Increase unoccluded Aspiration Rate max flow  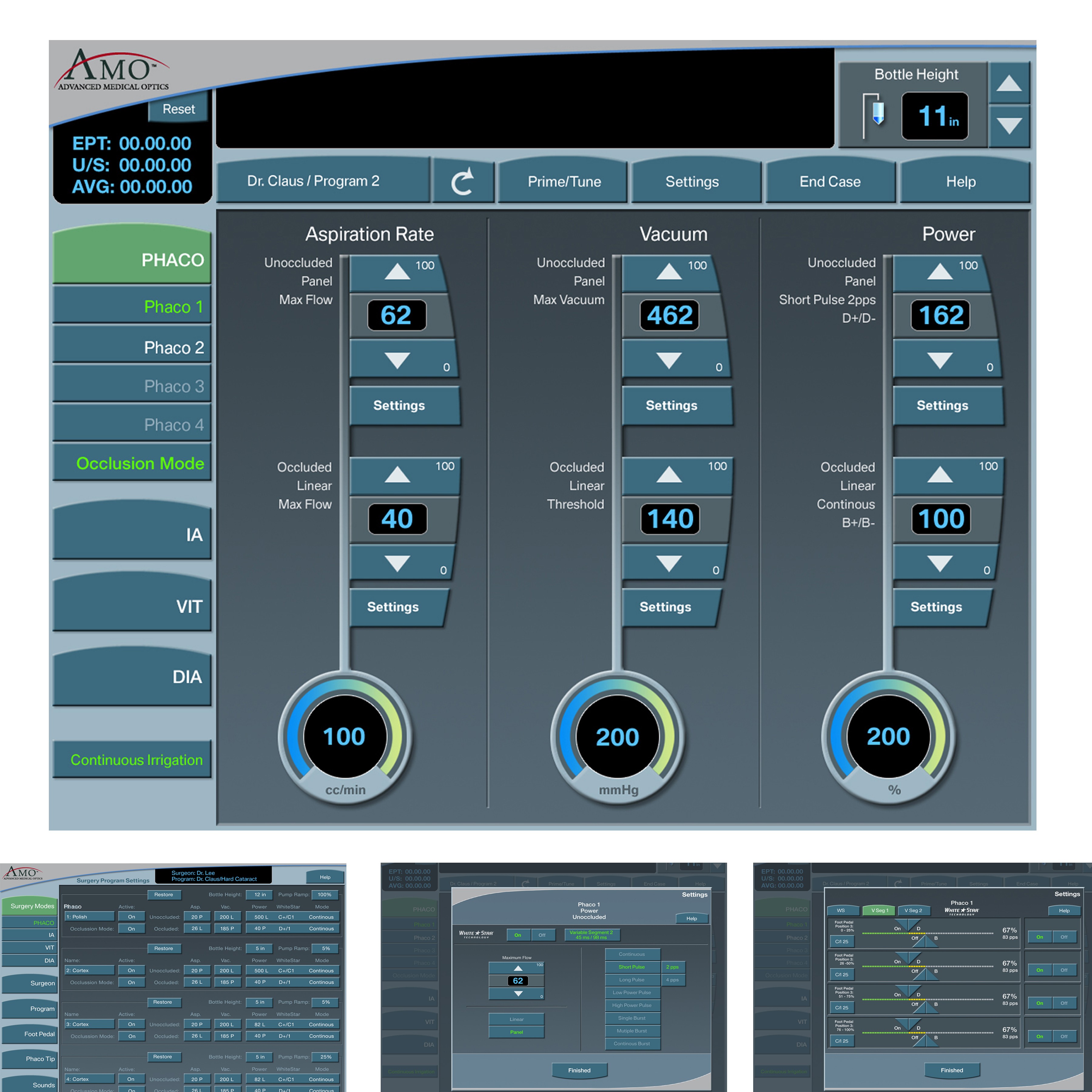397,272
